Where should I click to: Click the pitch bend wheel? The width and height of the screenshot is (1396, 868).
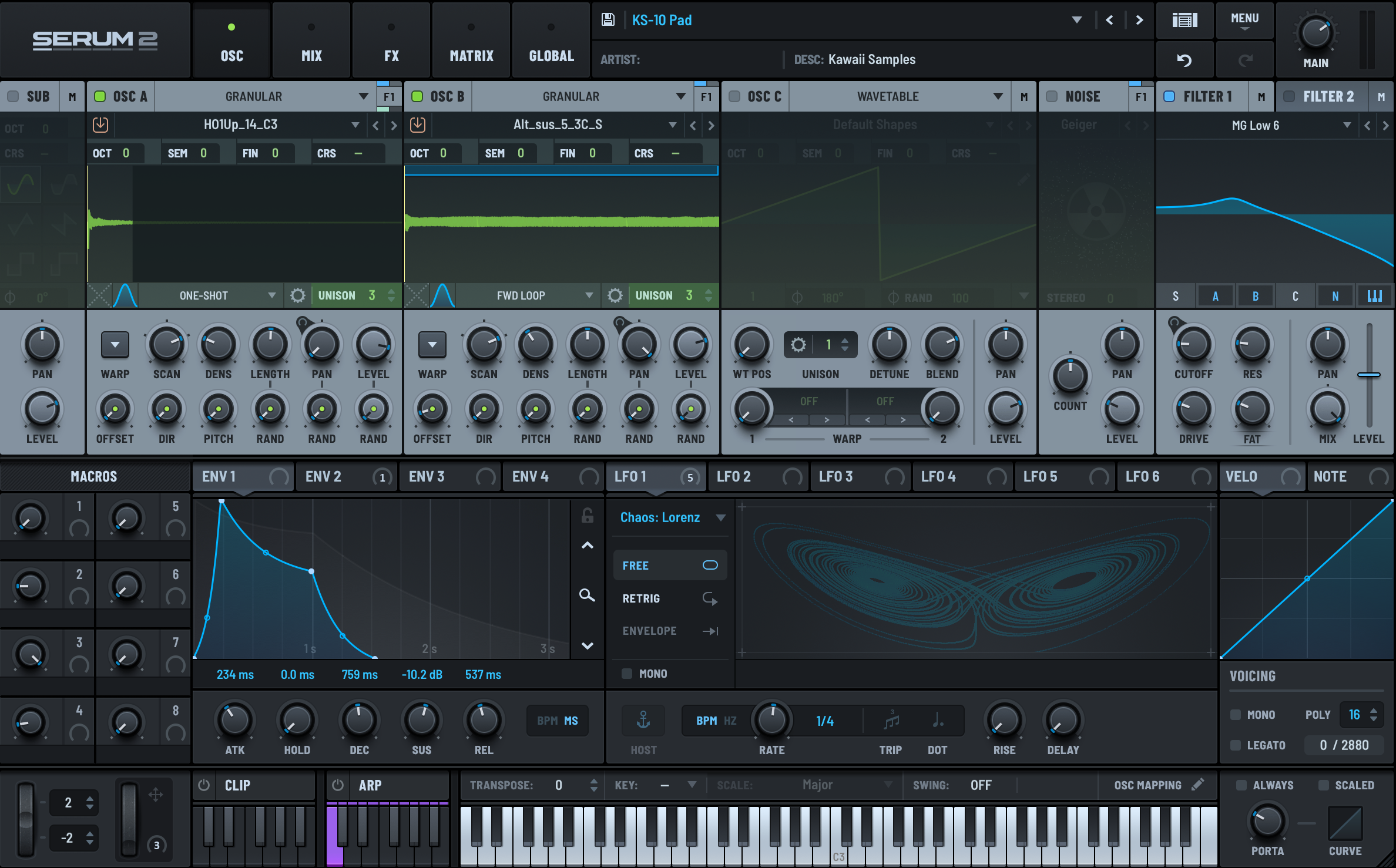(26, 819)
